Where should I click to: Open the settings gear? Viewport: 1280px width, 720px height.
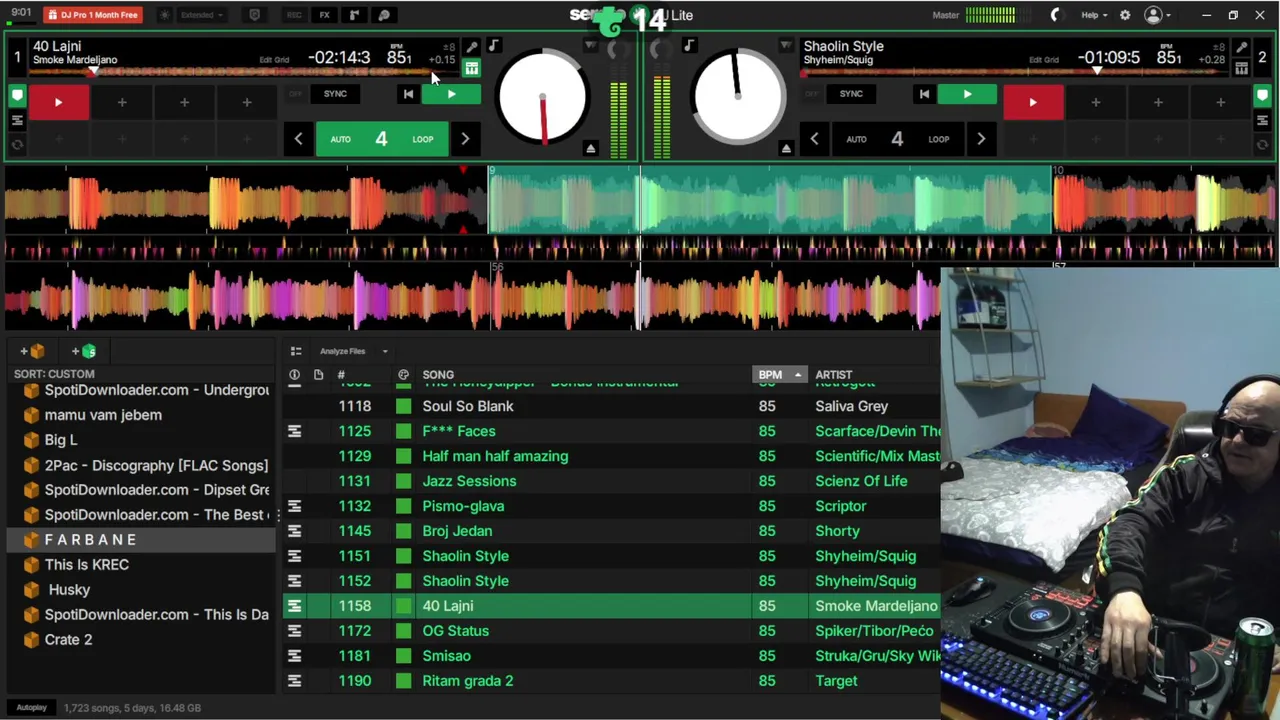click(x=1125, y=15)
